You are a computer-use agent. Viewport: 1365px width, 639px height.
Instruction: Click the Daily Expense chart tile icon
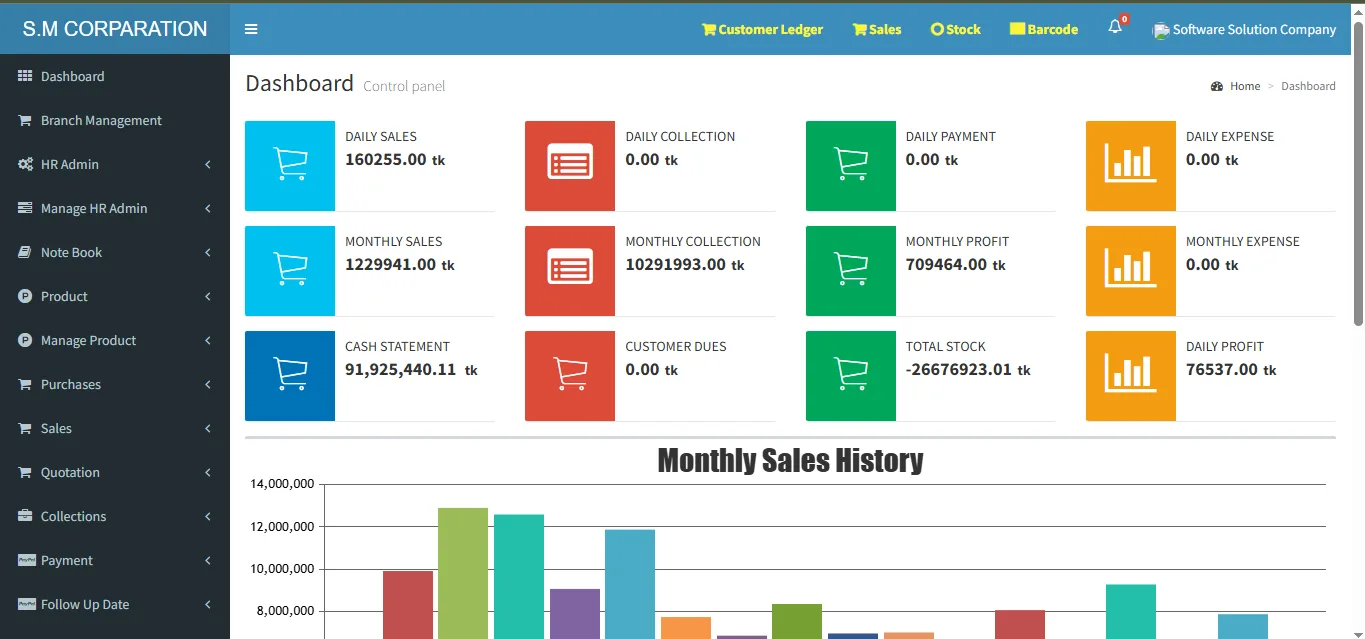1131,166
